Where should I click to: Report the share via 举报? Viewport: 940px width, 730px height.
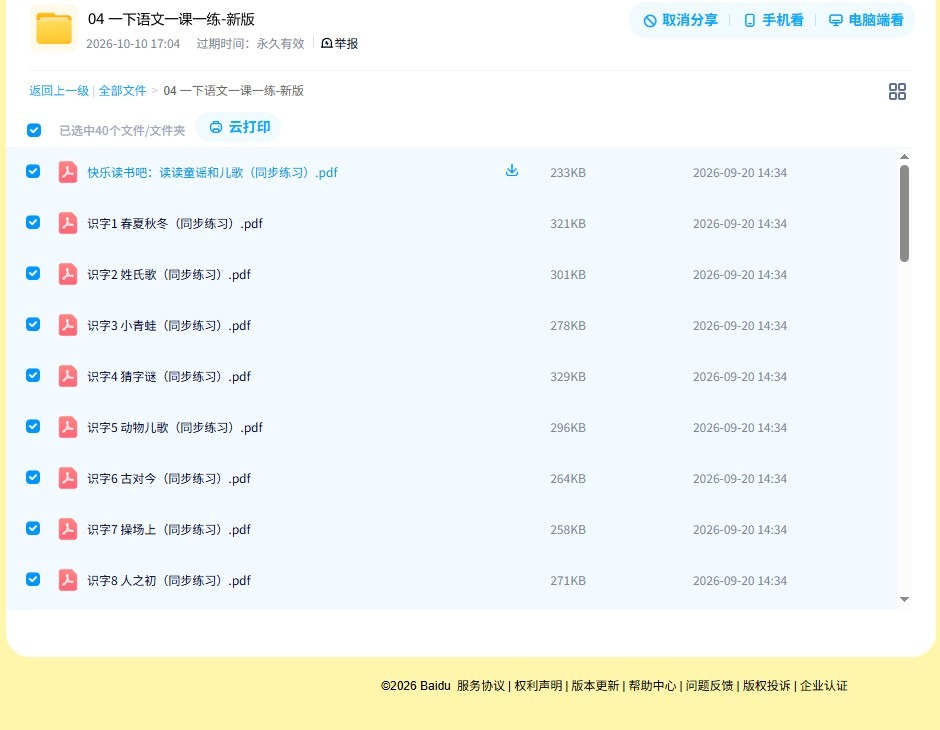(x=340, y=43)
